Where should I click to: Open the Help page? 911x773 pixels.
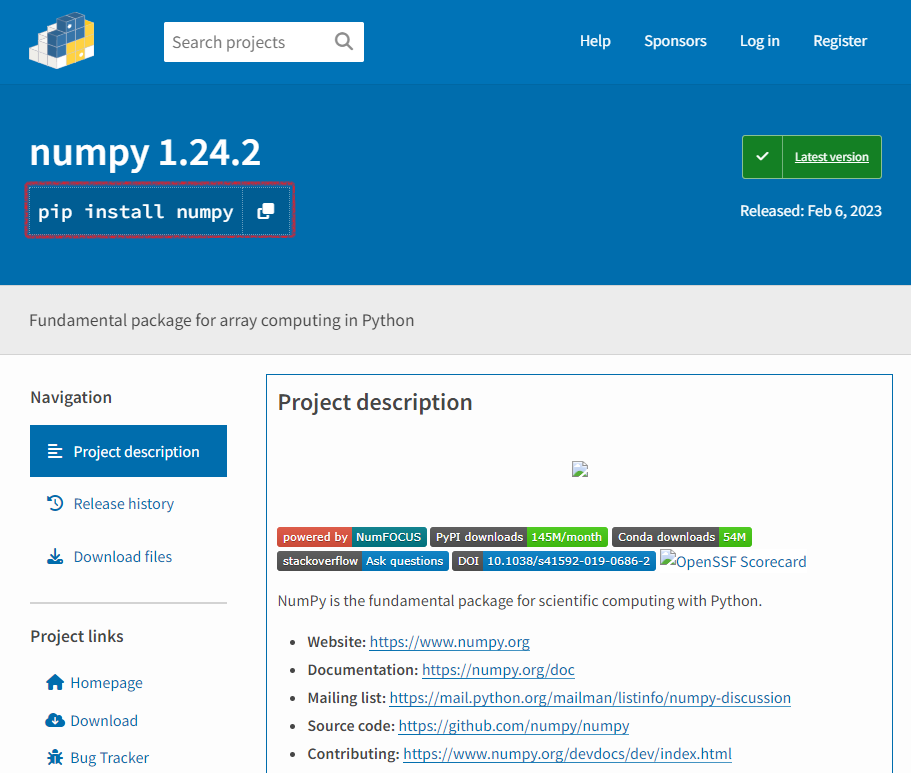[595, 41]
